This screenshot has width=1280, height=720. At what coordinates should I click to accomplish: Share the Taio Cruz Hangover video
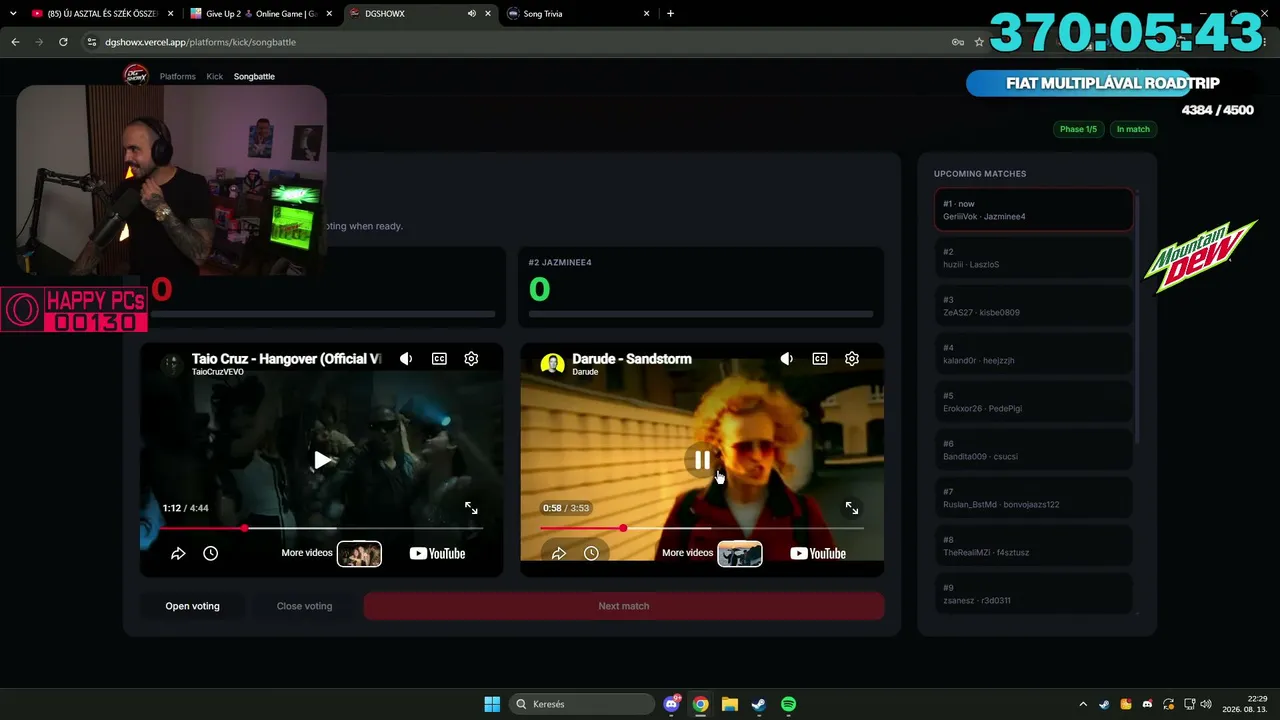click(x=178, y=553)
